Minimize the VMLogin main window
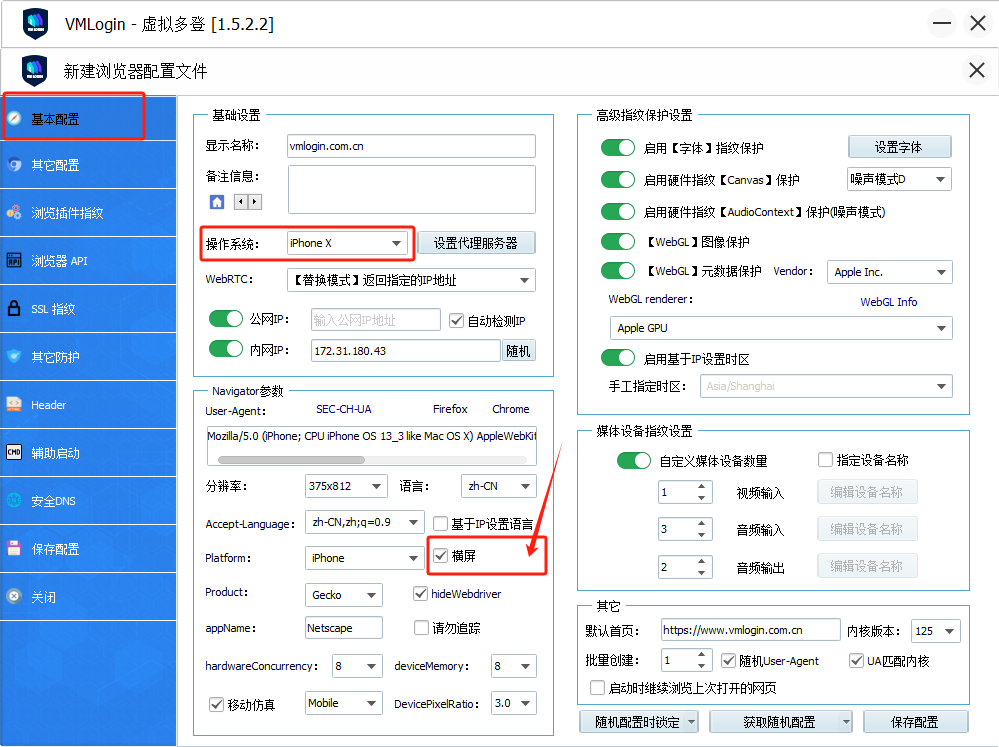The image size is (999, 747). [x=942, y=24]
